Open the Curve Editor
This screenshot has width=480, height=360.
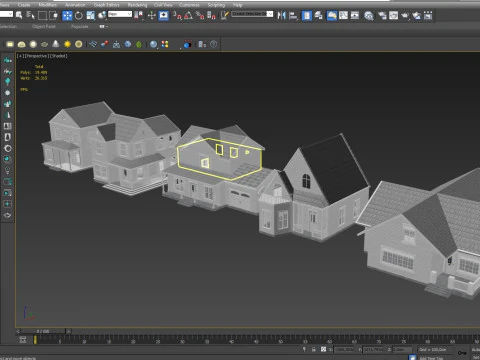[x=343, y=15]
